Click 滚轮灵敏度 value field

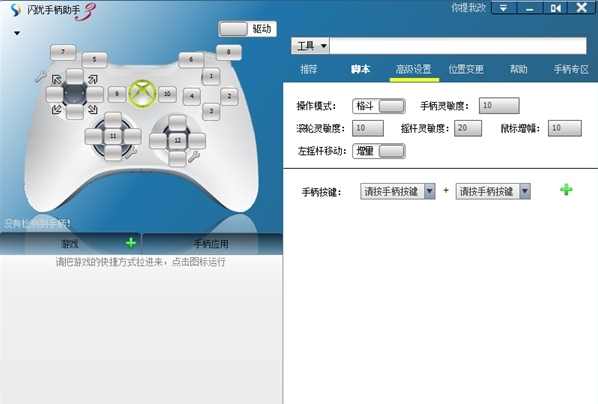point(368,128)
